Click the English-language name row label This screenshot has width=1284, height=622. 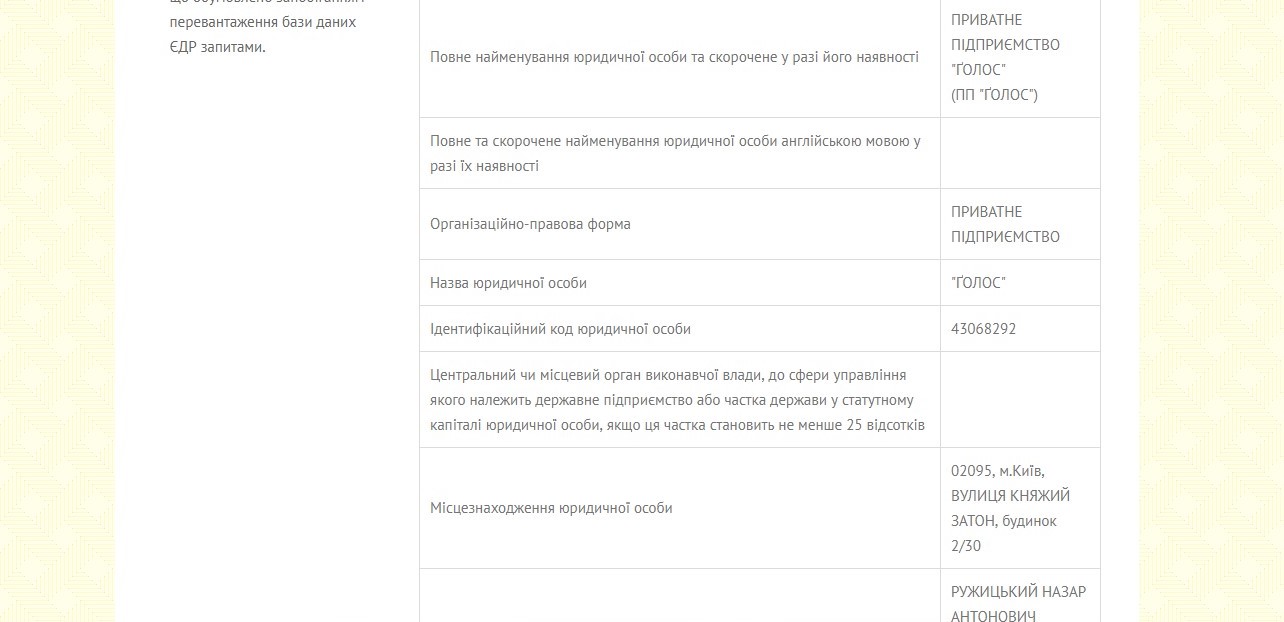coord(675,153)
